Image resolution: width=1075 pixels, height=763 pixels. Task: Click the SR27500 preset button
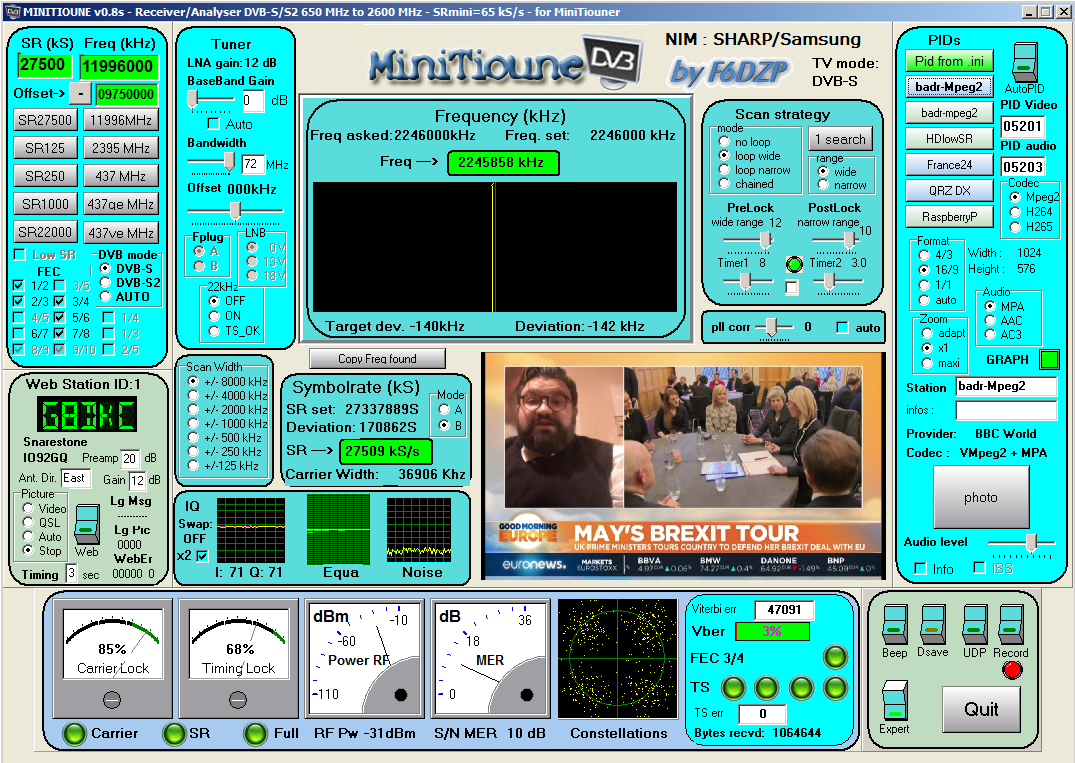tap(45, 120)
